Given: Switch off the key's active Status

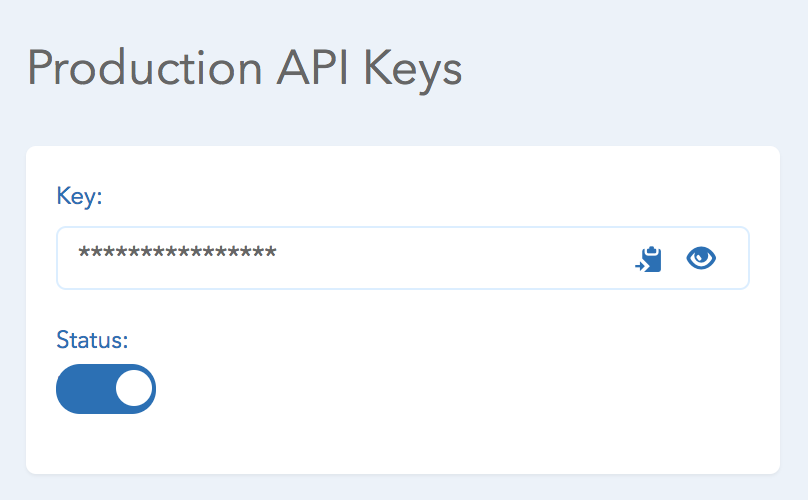Looking at the screenshot, I should tap(106, 389).
